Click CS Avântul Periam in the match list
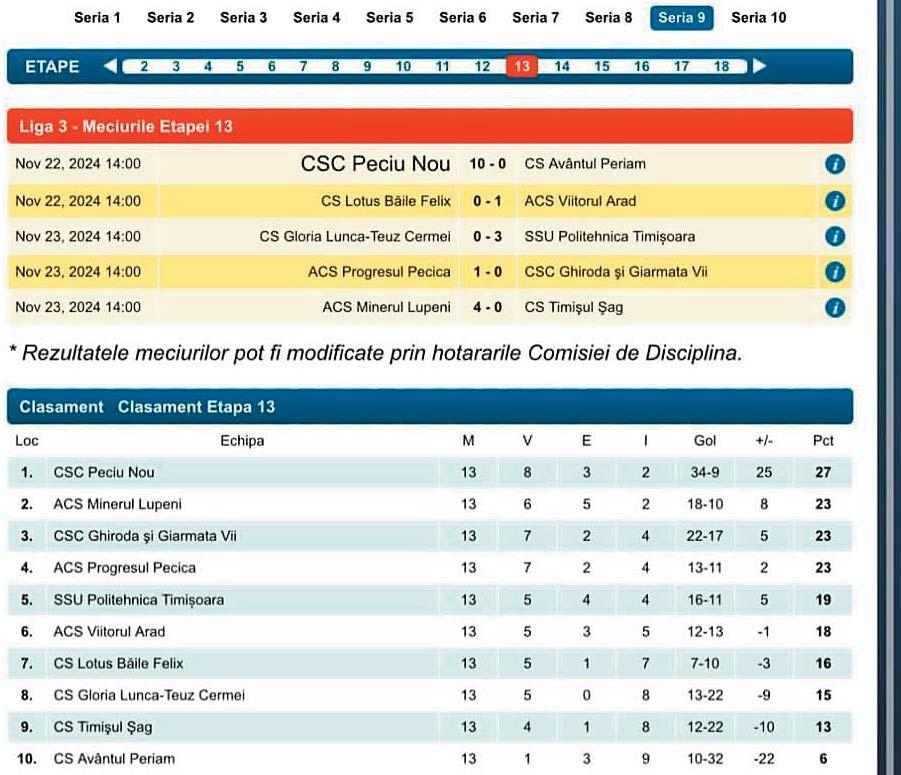 pos(585,164)
